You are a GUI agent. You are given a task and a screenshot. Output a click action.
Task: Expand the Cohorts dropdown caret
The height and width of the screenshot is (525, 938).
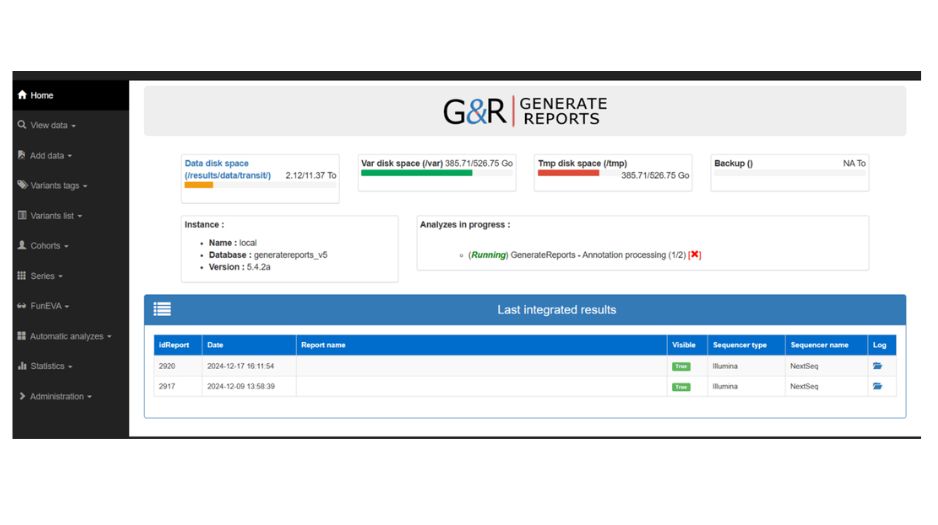point(66,246)
